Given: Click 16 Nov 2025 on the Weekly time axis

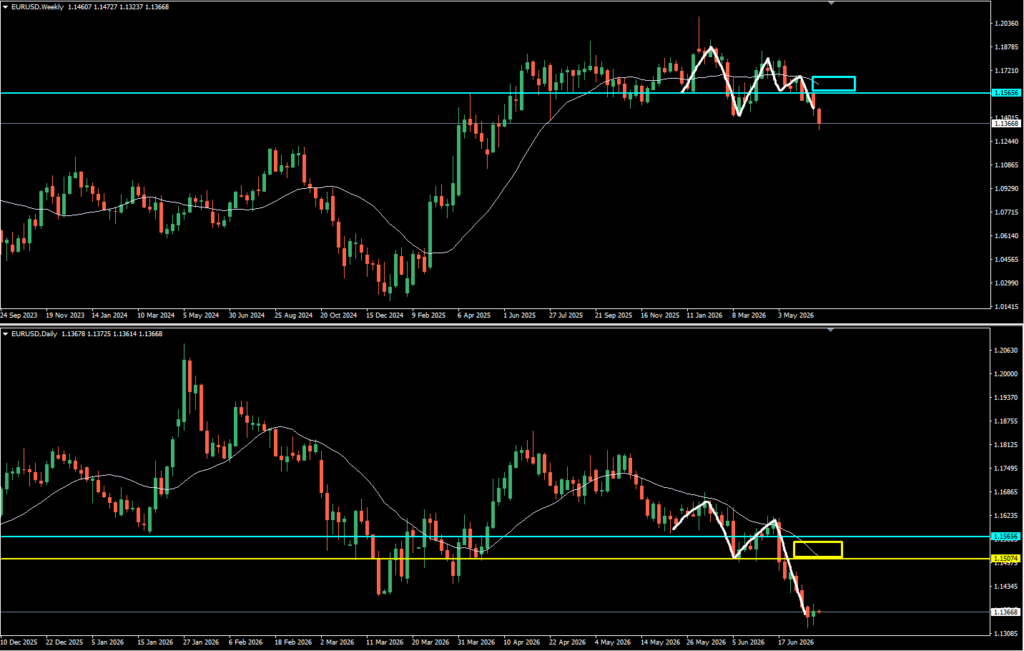Looking at the screenshot, I should coord(659,315).
